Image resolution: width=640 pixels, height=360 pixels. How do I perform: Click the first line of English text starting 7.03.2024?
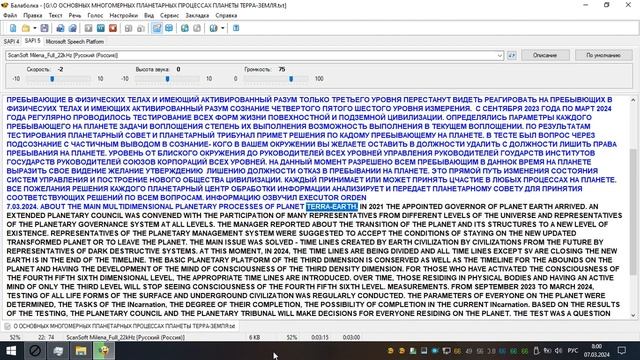point(302,207)
